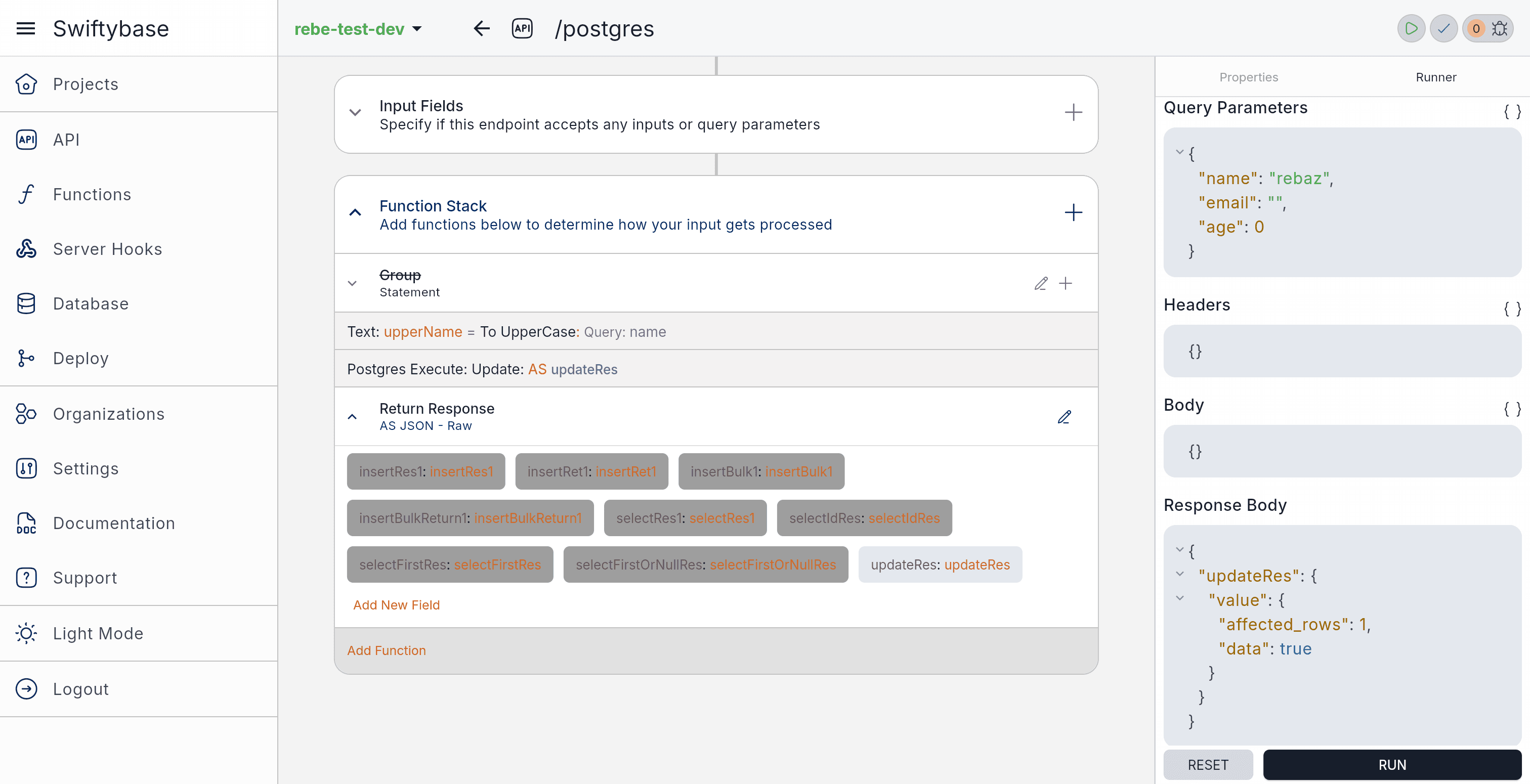Click the Documentation DOC icon
Screen dimensions: 1530x784
click(26, 524)
